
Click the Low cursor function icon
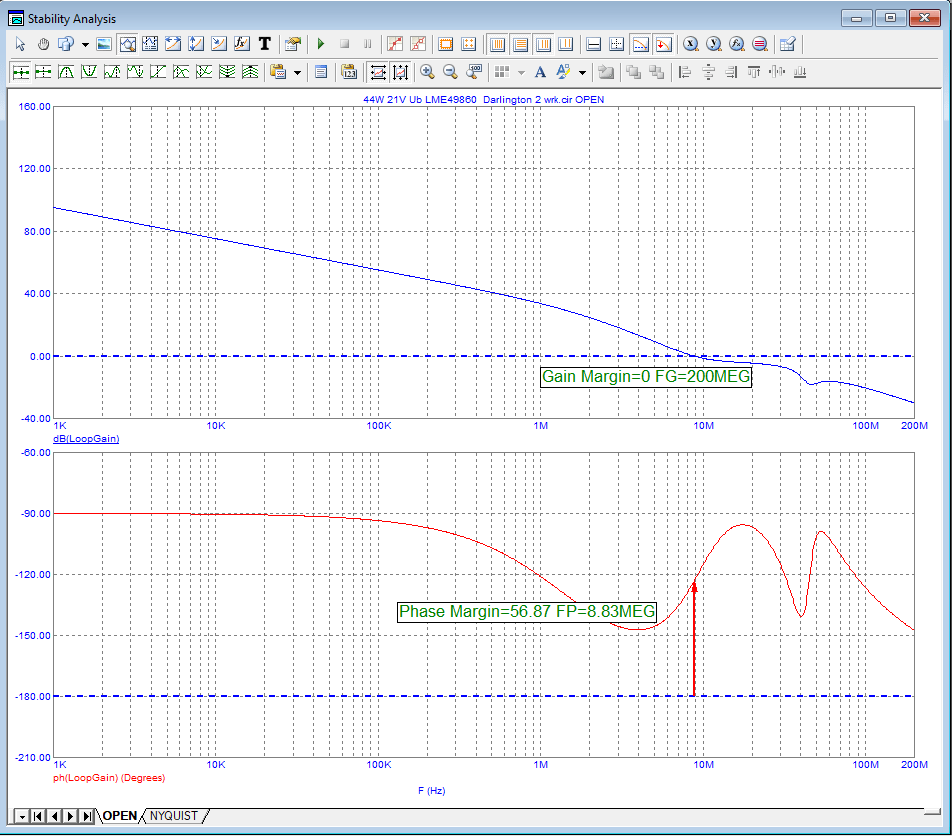point(135,72)
